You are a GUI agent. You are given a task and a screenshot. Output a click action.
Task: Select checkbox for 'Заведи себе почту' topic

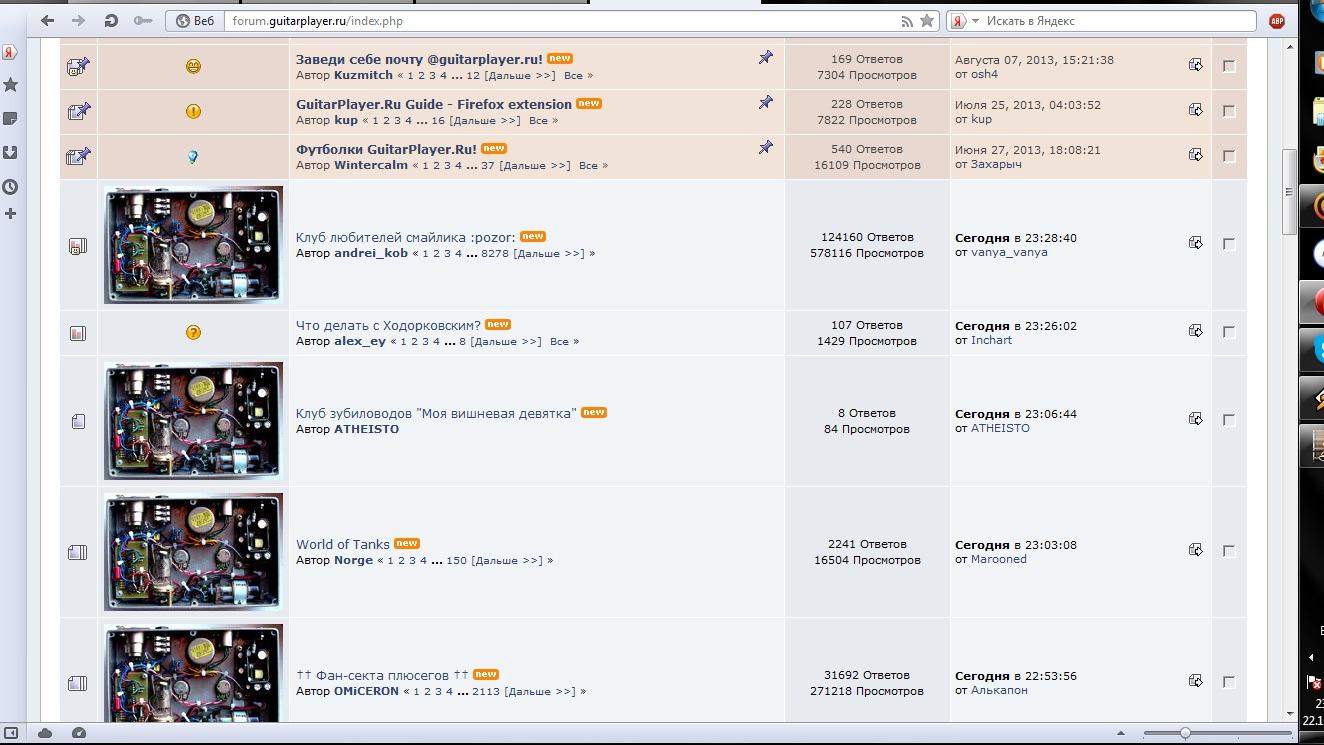coord(1229,67)
